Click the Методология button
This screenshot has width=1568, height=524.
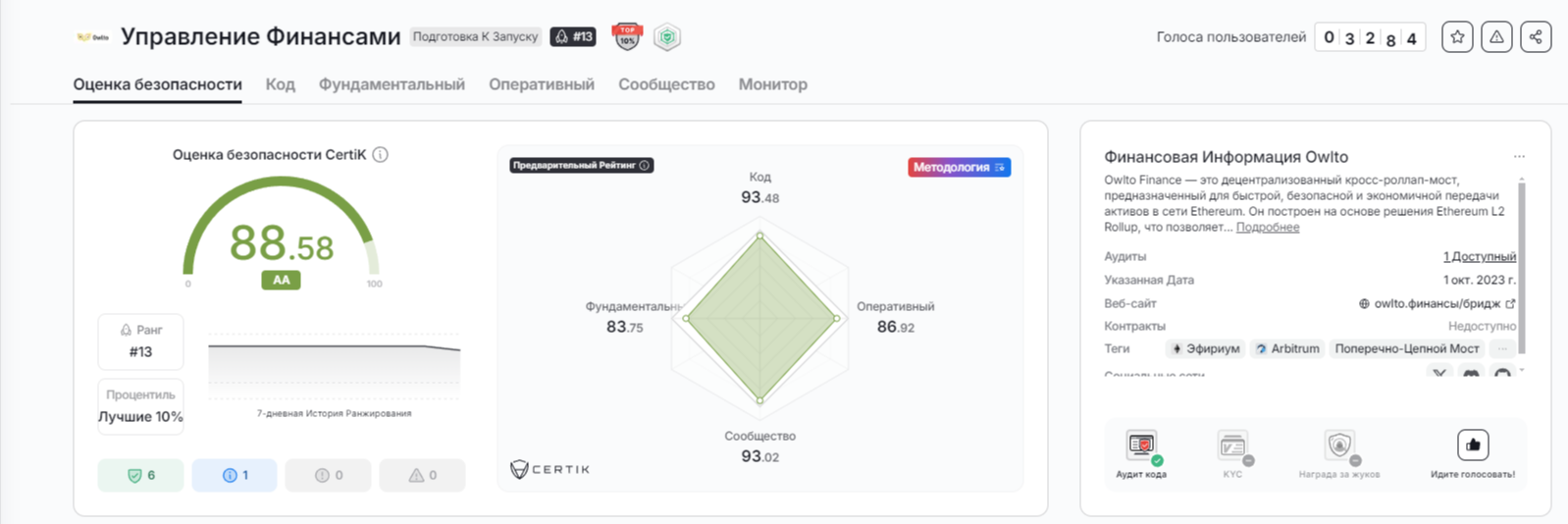(x=959, y=168)
